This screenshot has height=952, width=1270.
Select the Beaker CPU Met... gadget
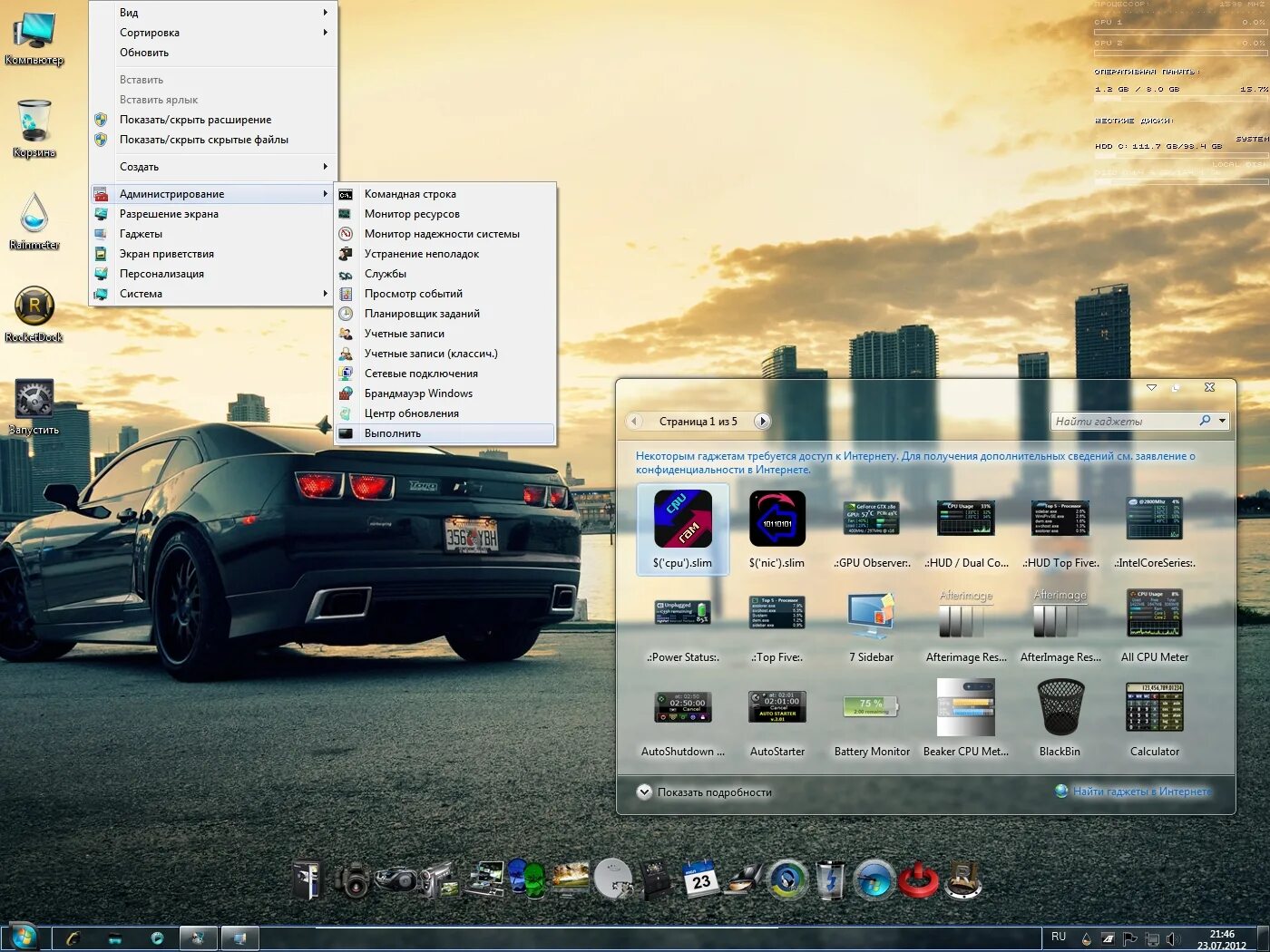coord(966,717)
